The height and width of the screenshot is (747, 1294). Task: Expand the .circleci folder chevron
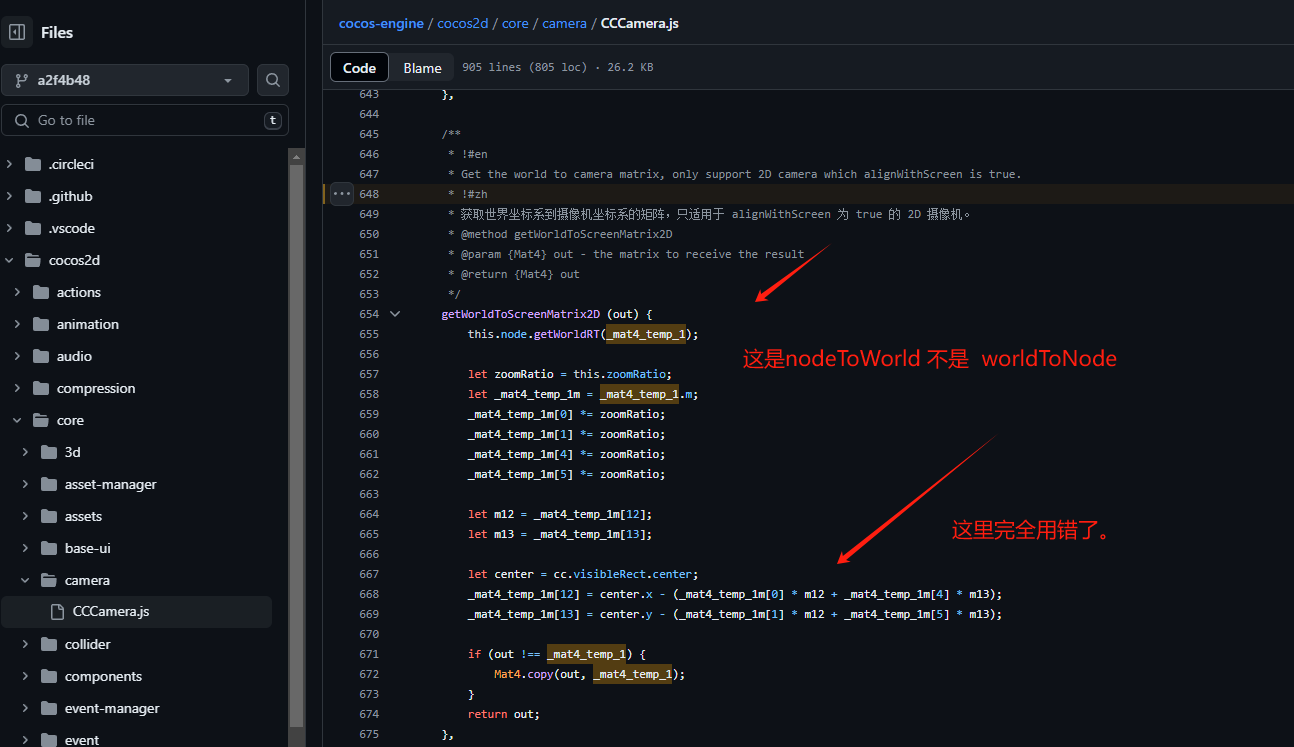point(10,164)
